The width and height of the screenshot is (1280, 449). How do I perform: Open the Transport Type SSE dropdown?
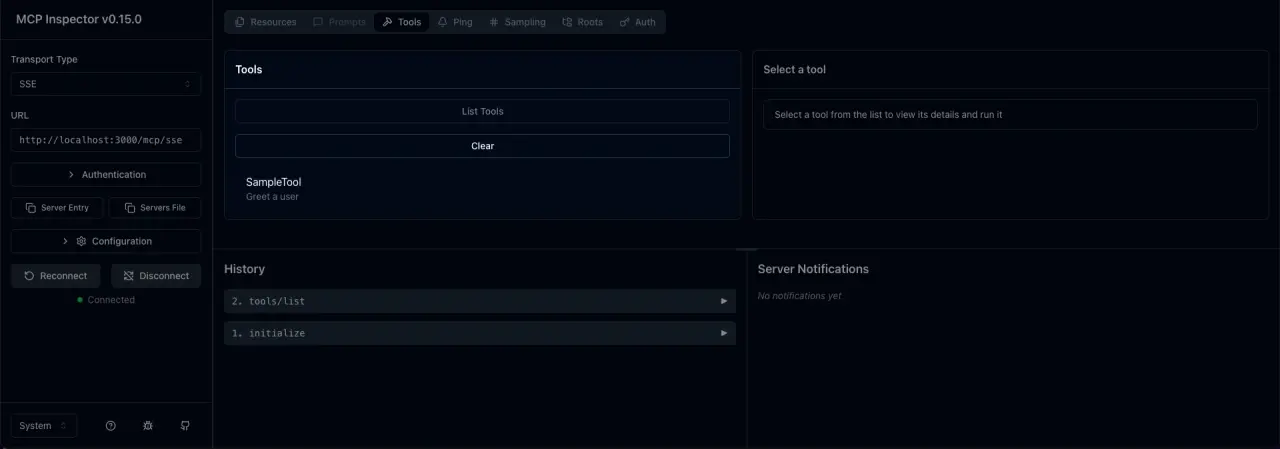click(x=106, y=84)
